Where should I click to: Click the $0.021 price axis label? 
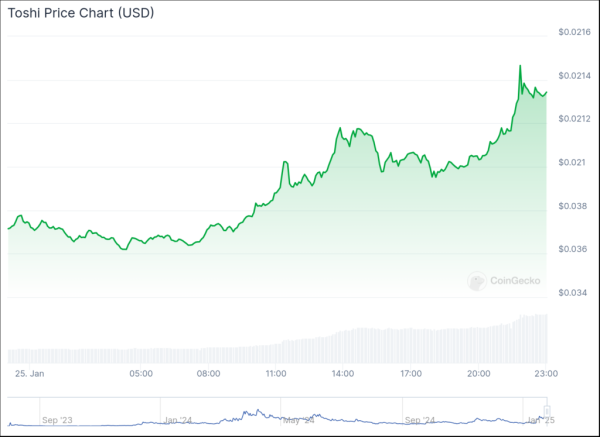(x=571, y=163)
